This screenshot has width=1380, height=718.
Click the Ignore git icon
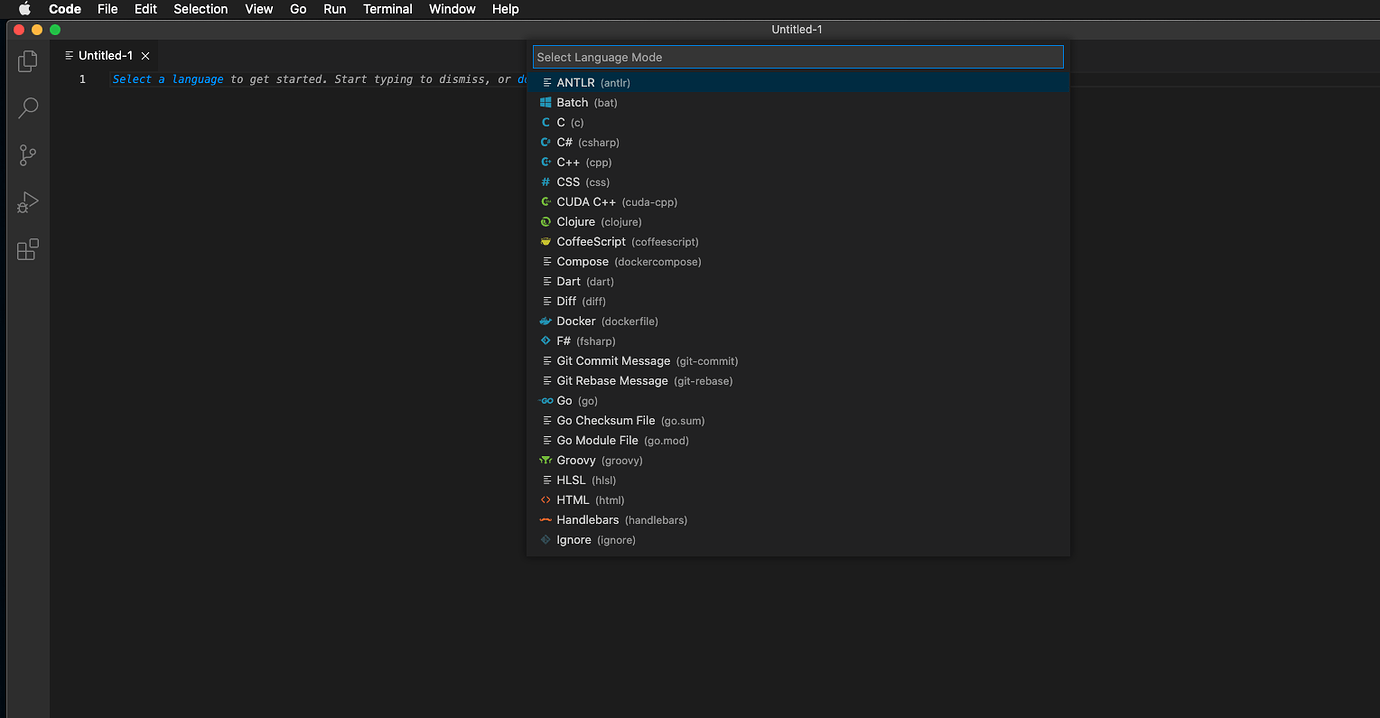[x=546, y=540]
